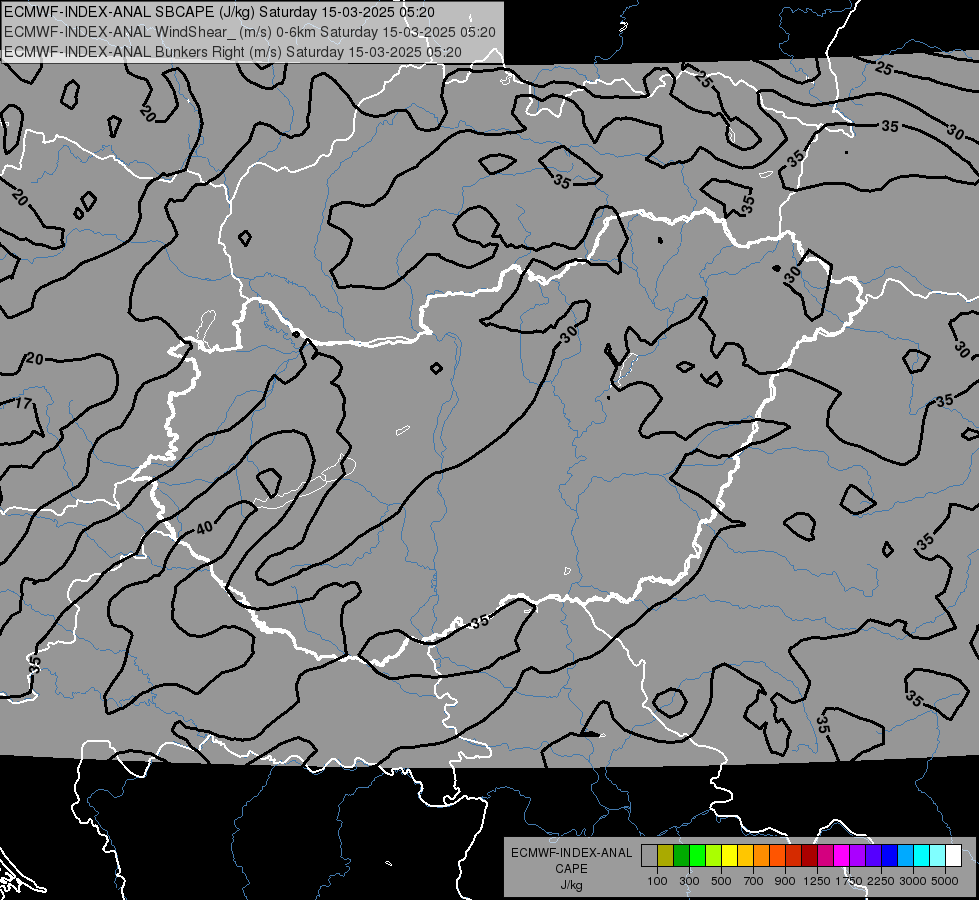Pick the pure yellow swatch in the legend
This screenshot has width=979, height=900.
tap(729, 855)
